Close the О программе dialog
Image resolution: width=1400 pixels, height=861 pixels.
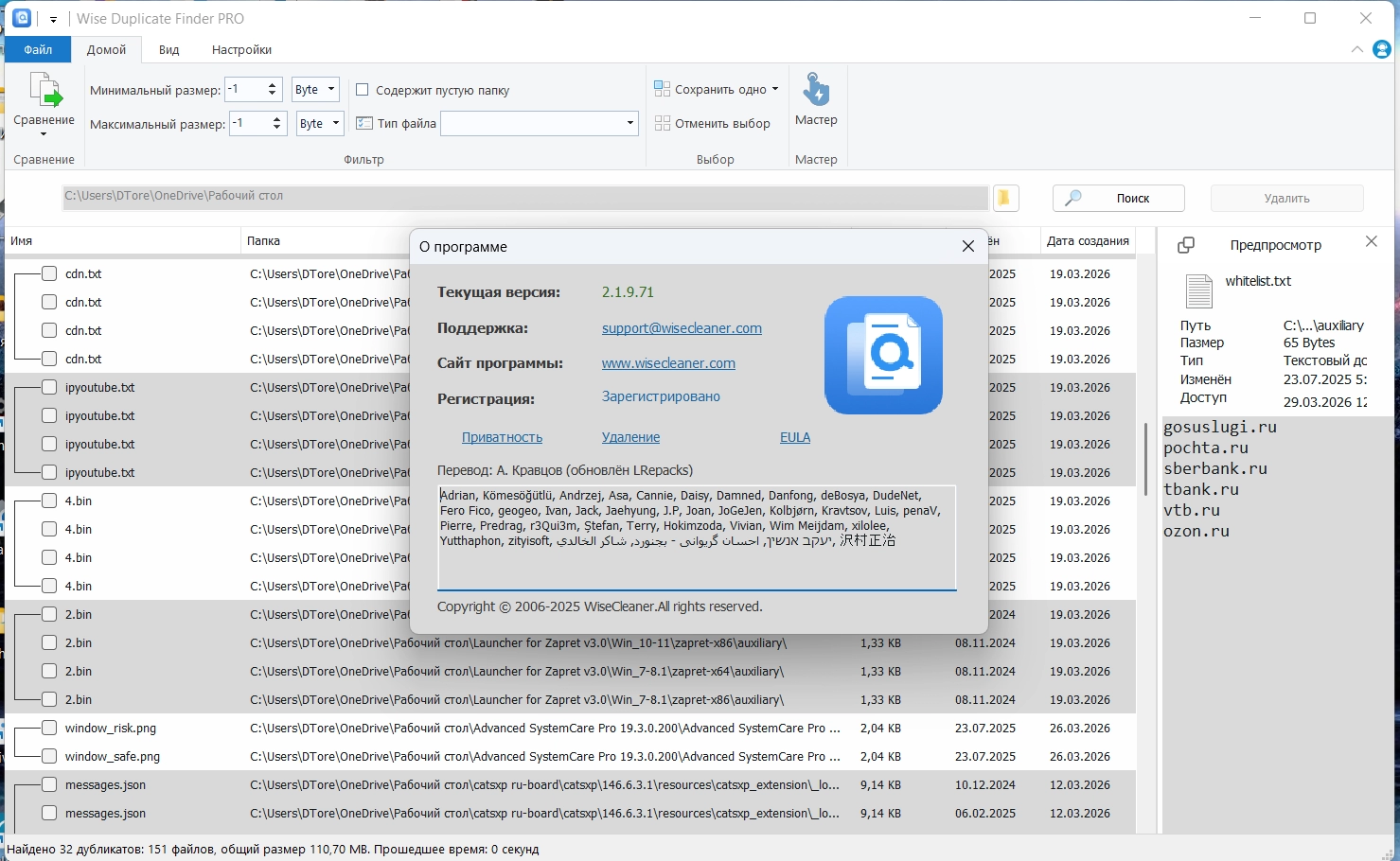coord(967,246)
